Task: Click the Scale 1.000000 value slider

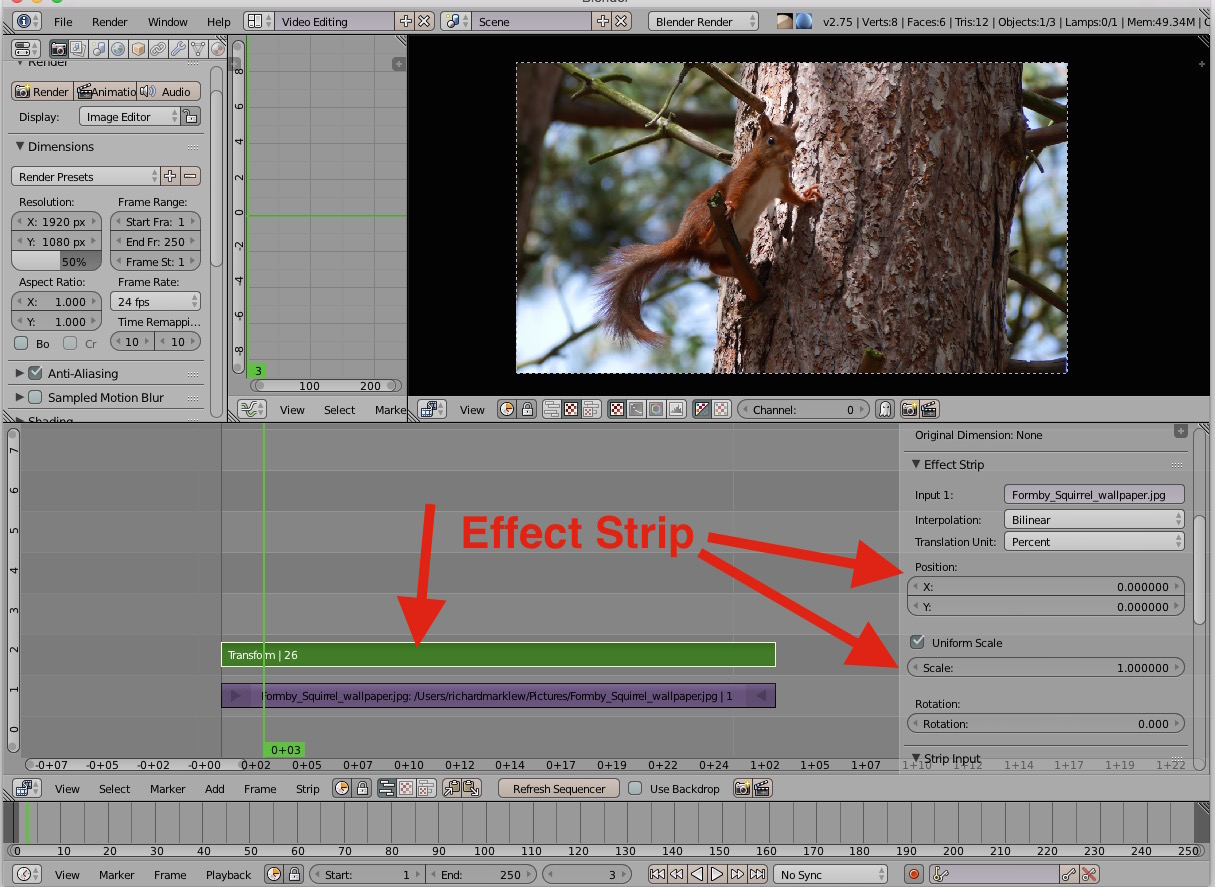Action: 1046,667
